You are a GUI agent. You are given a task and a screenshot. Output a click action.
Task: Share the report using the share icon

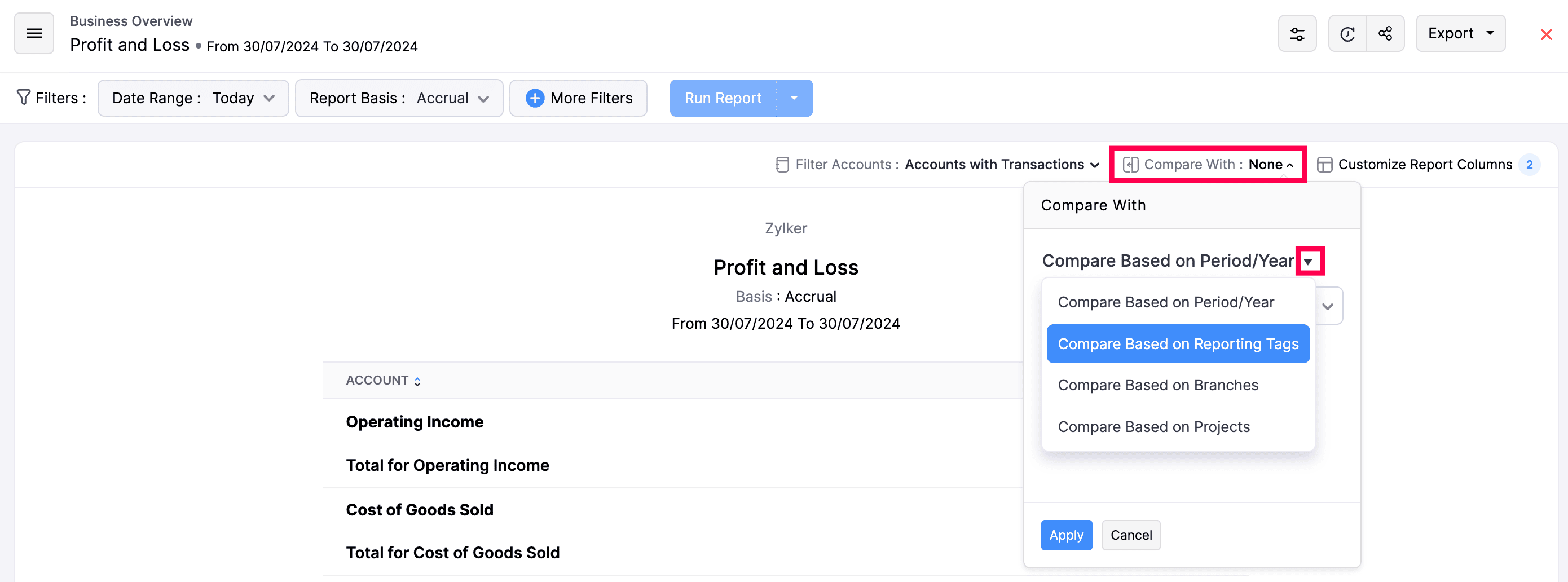[1386, 33]
